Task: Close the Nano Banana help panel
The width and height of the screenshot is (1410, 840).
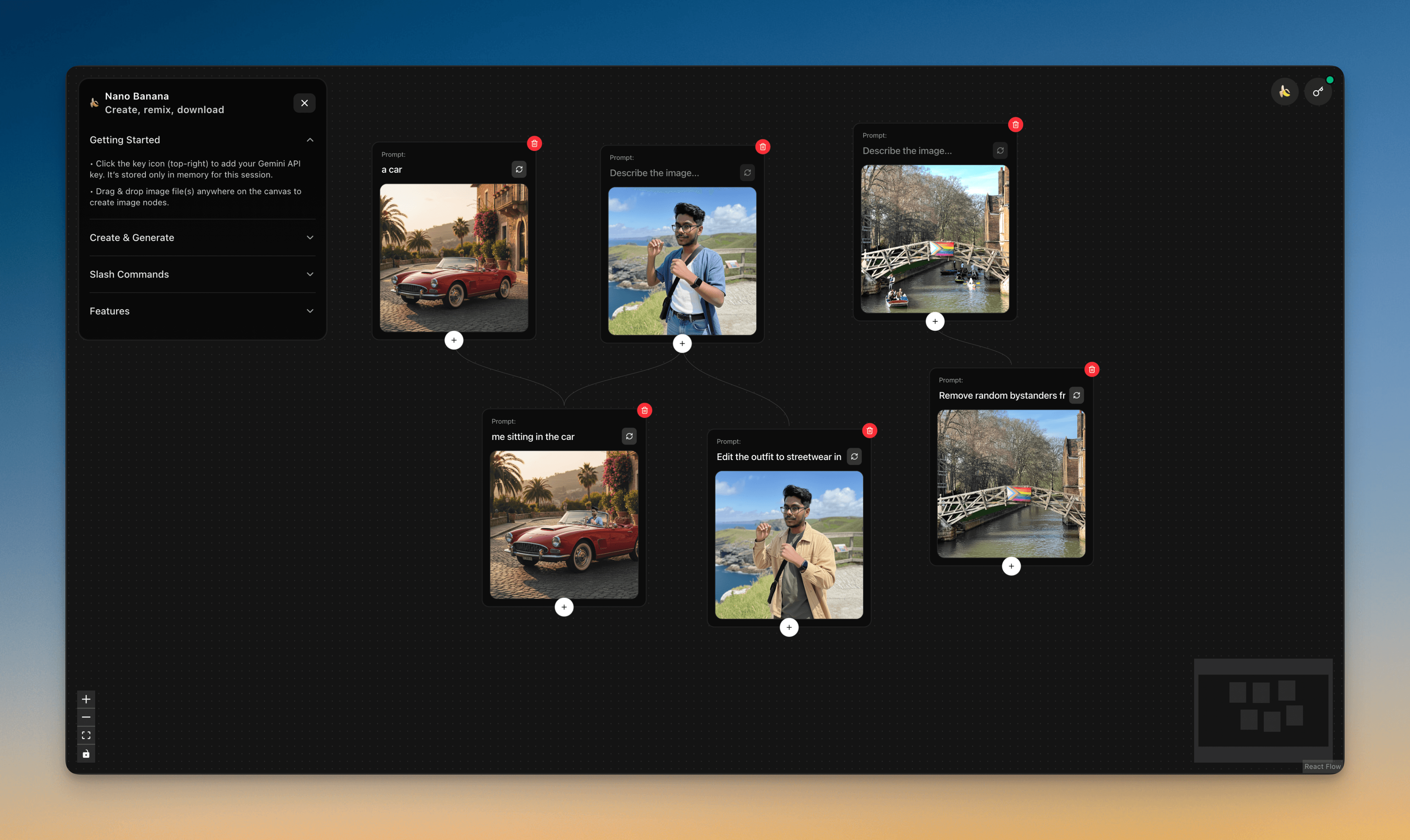Action: [304, 103]
